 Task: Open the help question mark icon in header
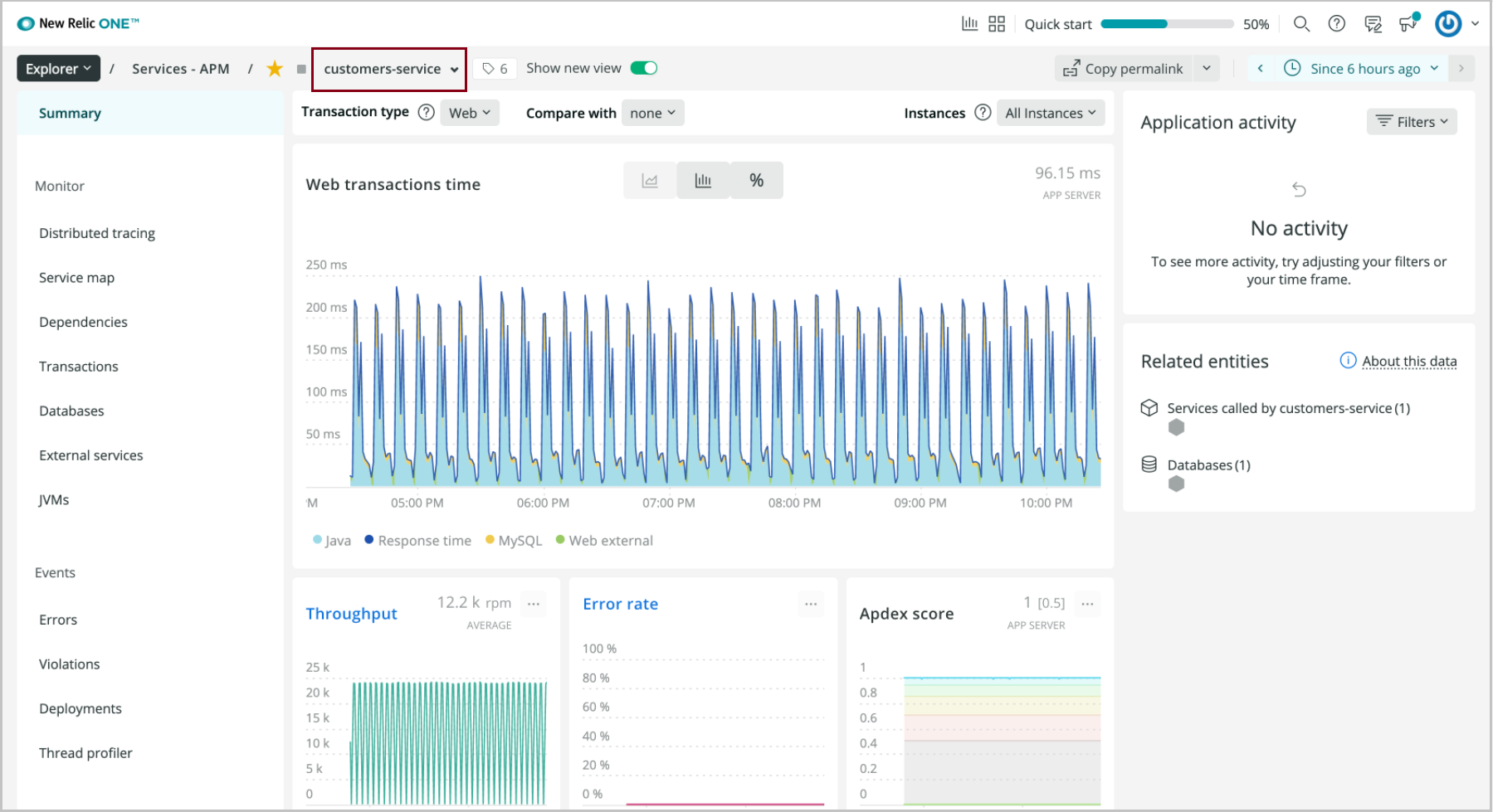(1336, 24)
